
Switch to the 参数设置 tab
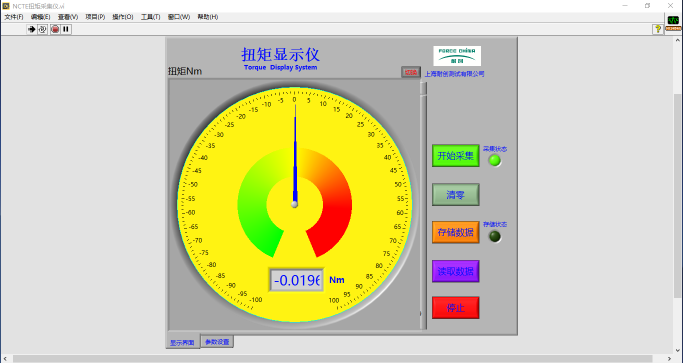(217, 342)
